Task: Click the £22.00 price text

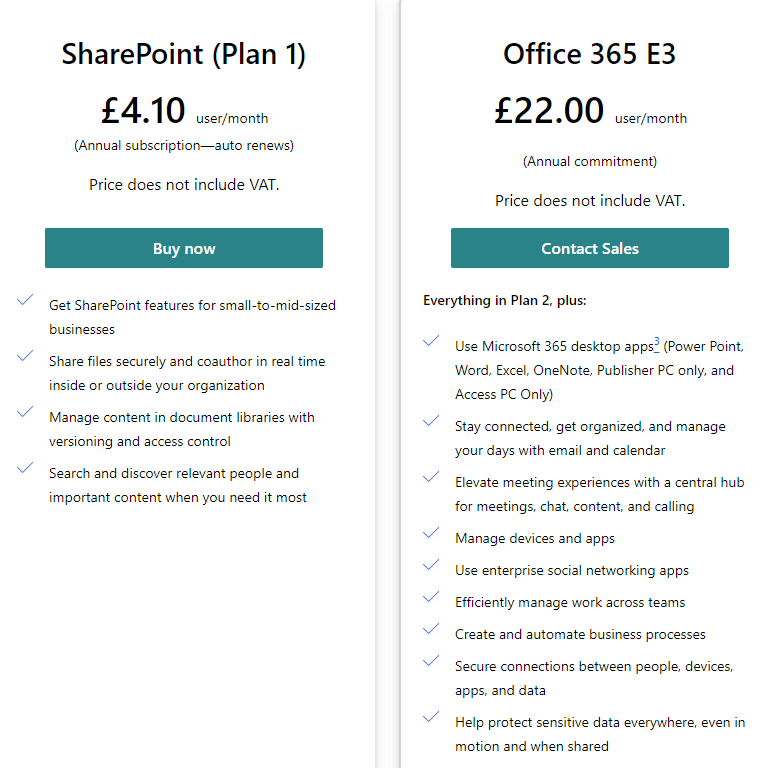Action: tap(549, 110)
